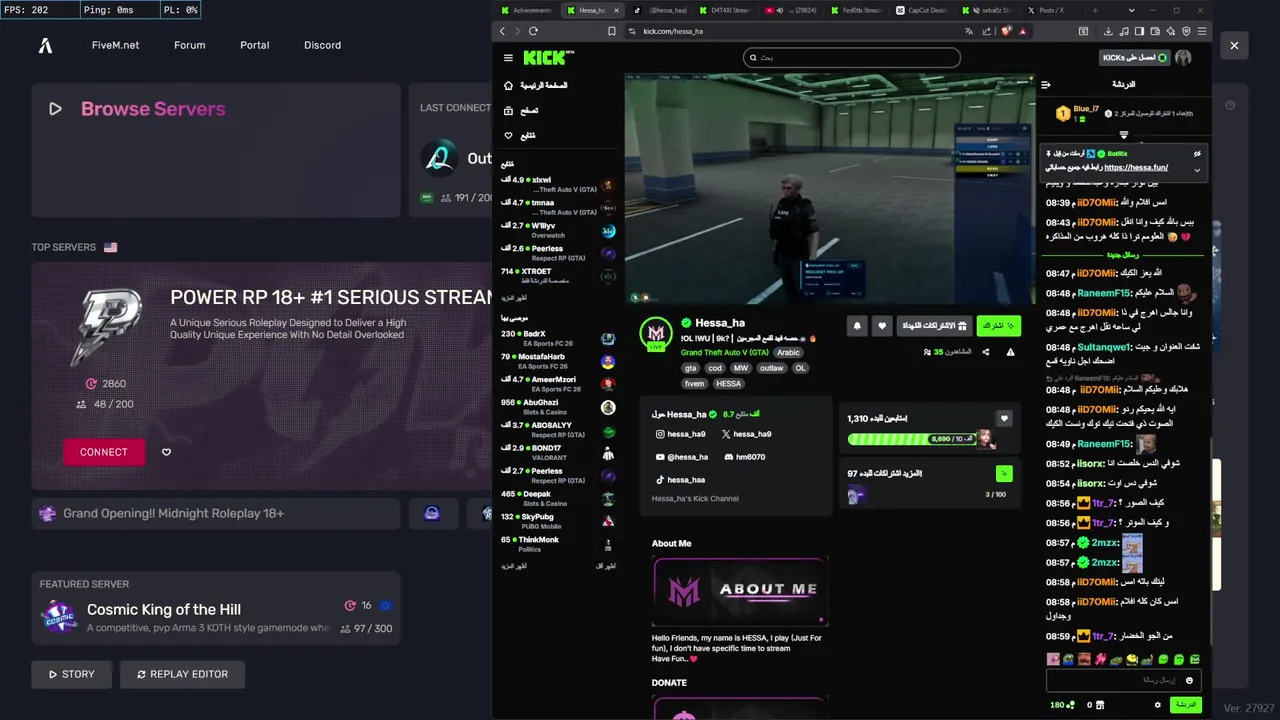Image resolution: width=1280 pixels, height=720 pixels.
Task: Open chat settings gear icon
Action: coord(1158,705)
